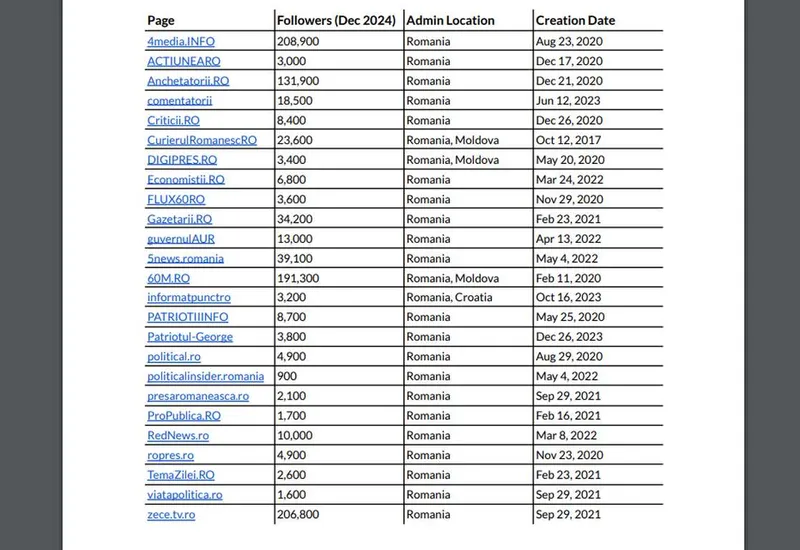Open the 60M.RO link
800x550 pixels.
click(168, 278)
